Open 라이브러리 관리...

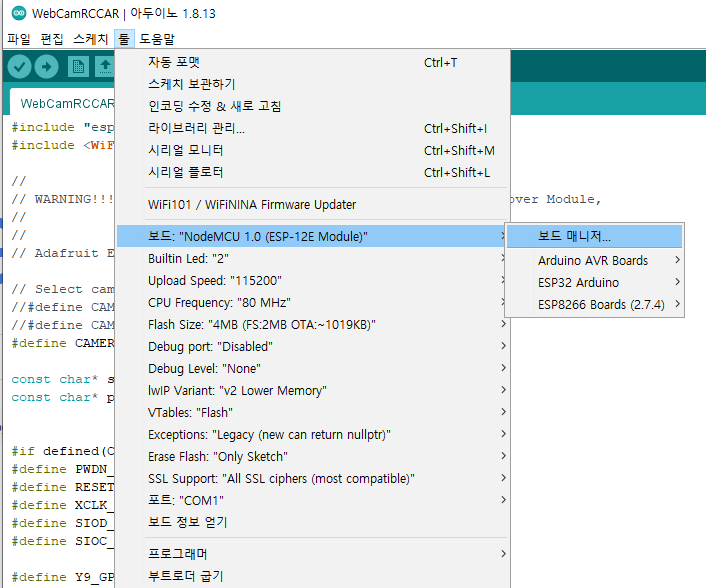pos(313,128)
